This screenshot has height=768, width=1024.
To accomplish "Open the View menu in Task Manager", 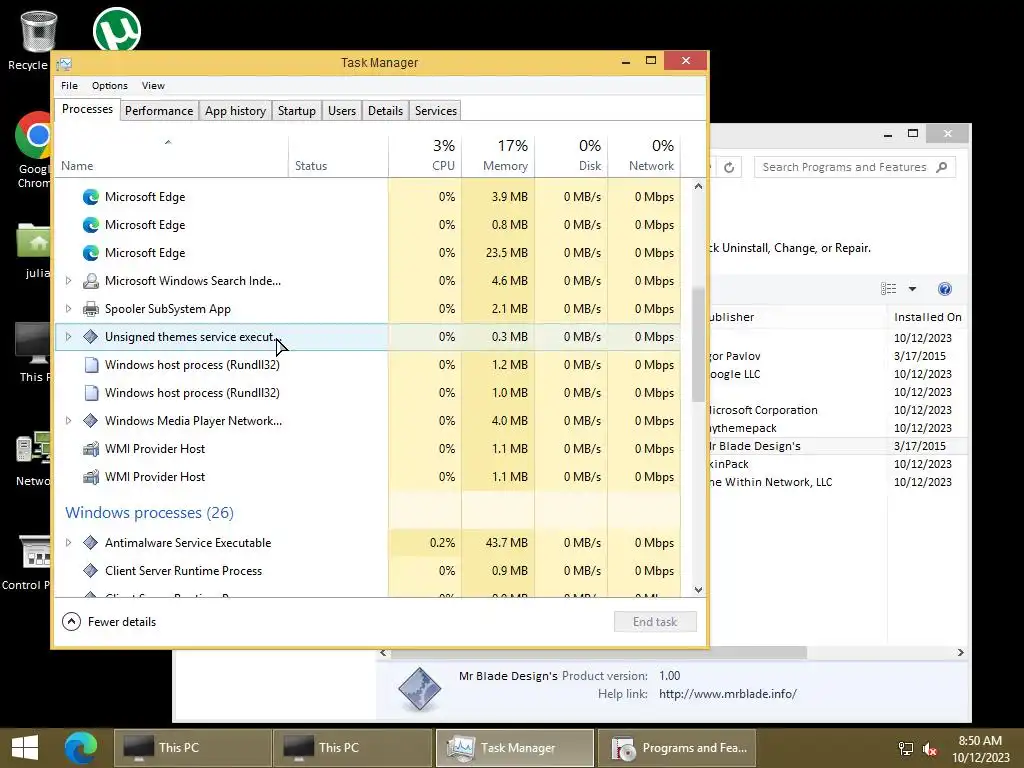I will (153, 86).
